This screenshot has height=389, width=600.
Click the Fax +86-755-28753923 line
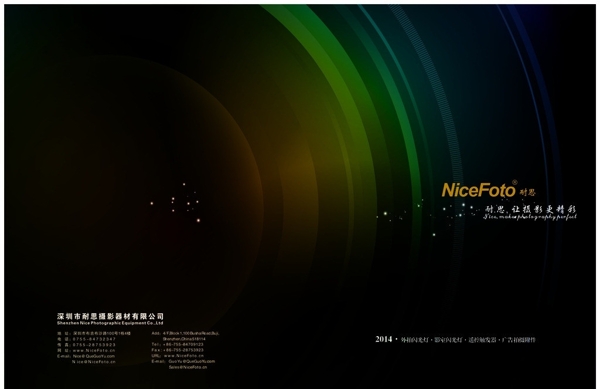pyautogui.click(x=178, y=350)
